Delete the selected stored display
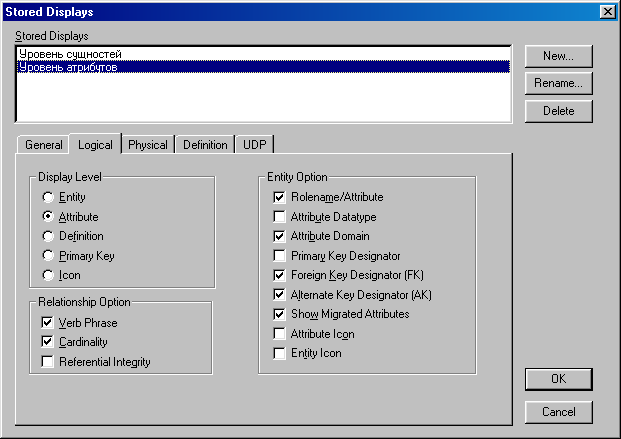 coord(558,111)
